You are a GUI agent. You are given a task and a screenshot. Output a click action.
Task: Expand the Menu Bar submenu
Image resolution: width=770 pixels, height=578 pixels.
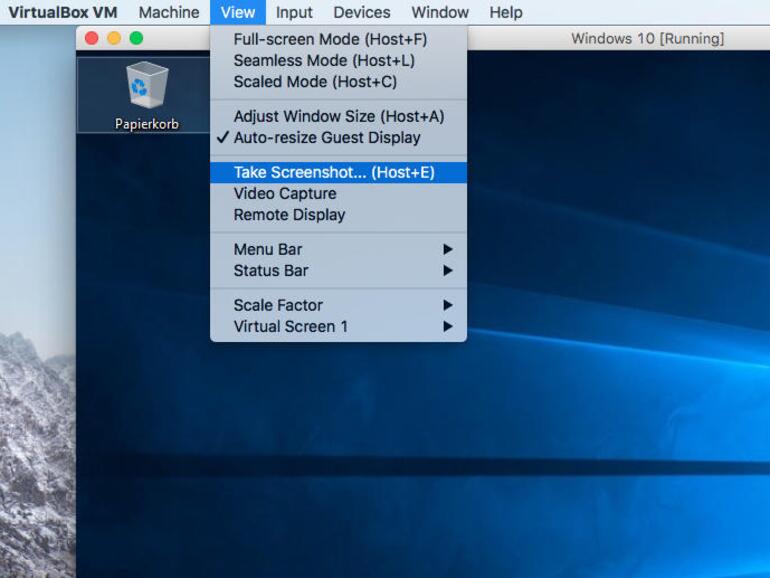point(338,249)
